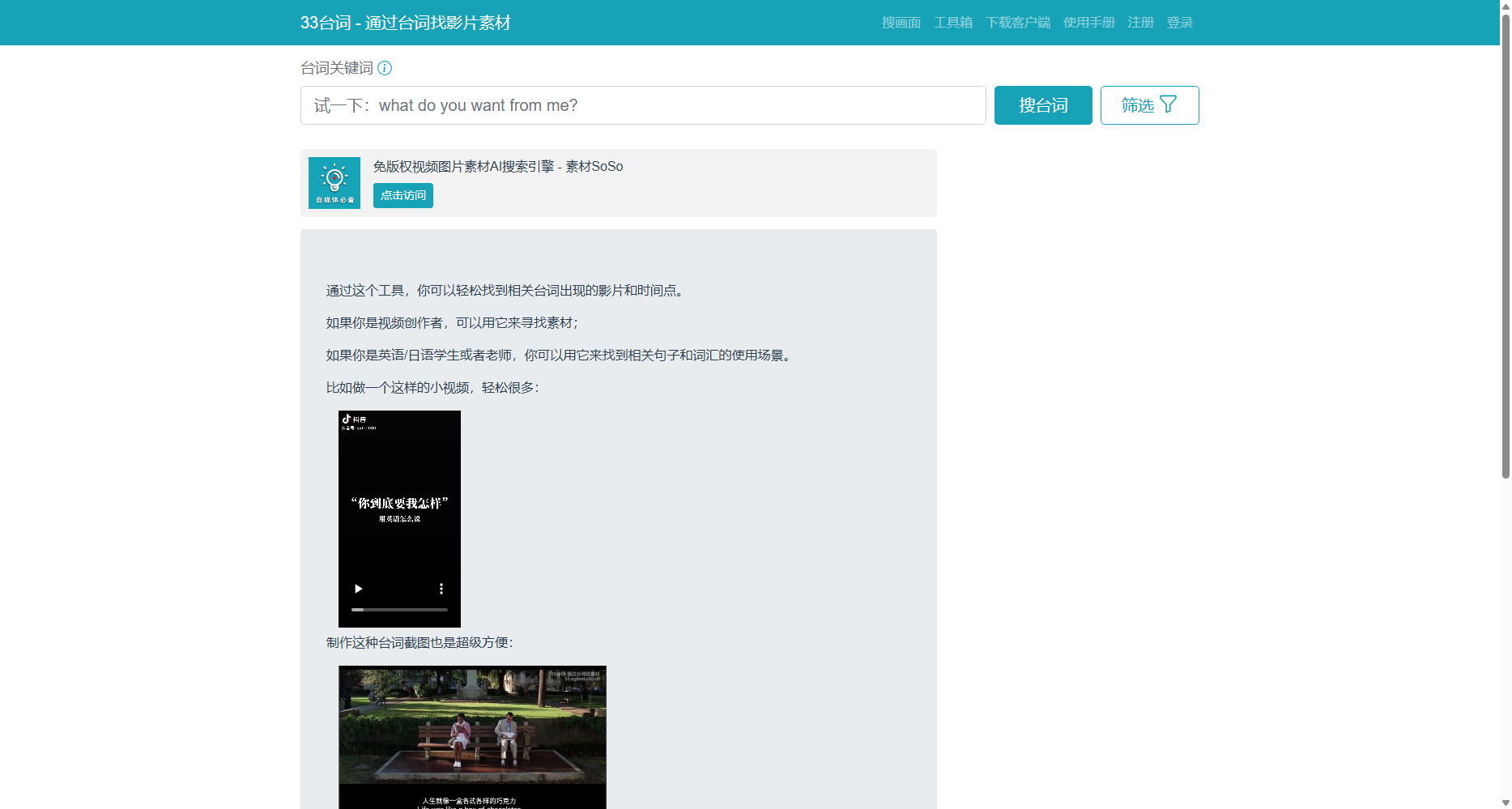1512x809 pixels.
Task: Click the 33台词 site title link
Action: tap(406, 23)
